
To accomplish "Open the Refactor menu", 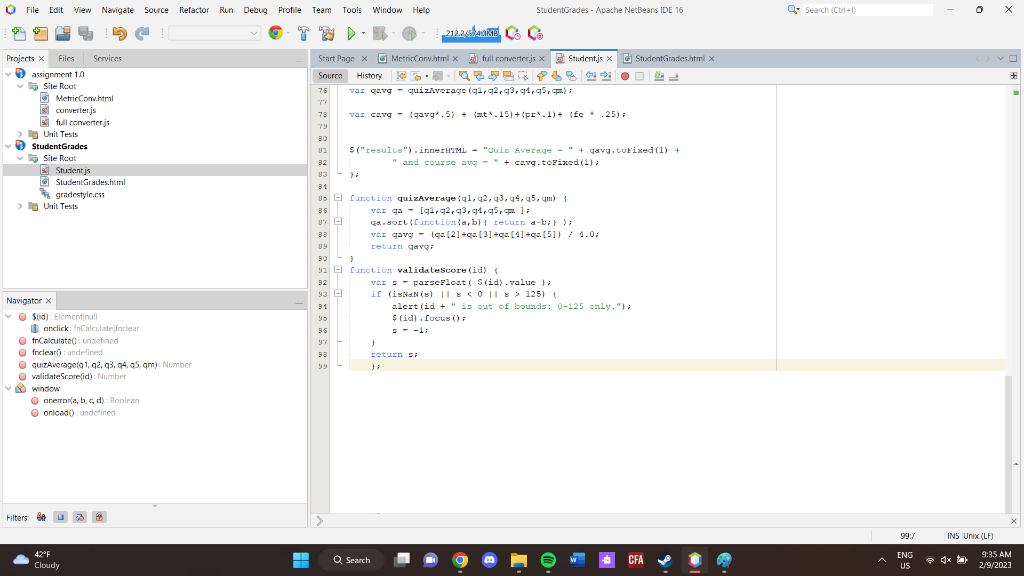I will pos(194,10).
